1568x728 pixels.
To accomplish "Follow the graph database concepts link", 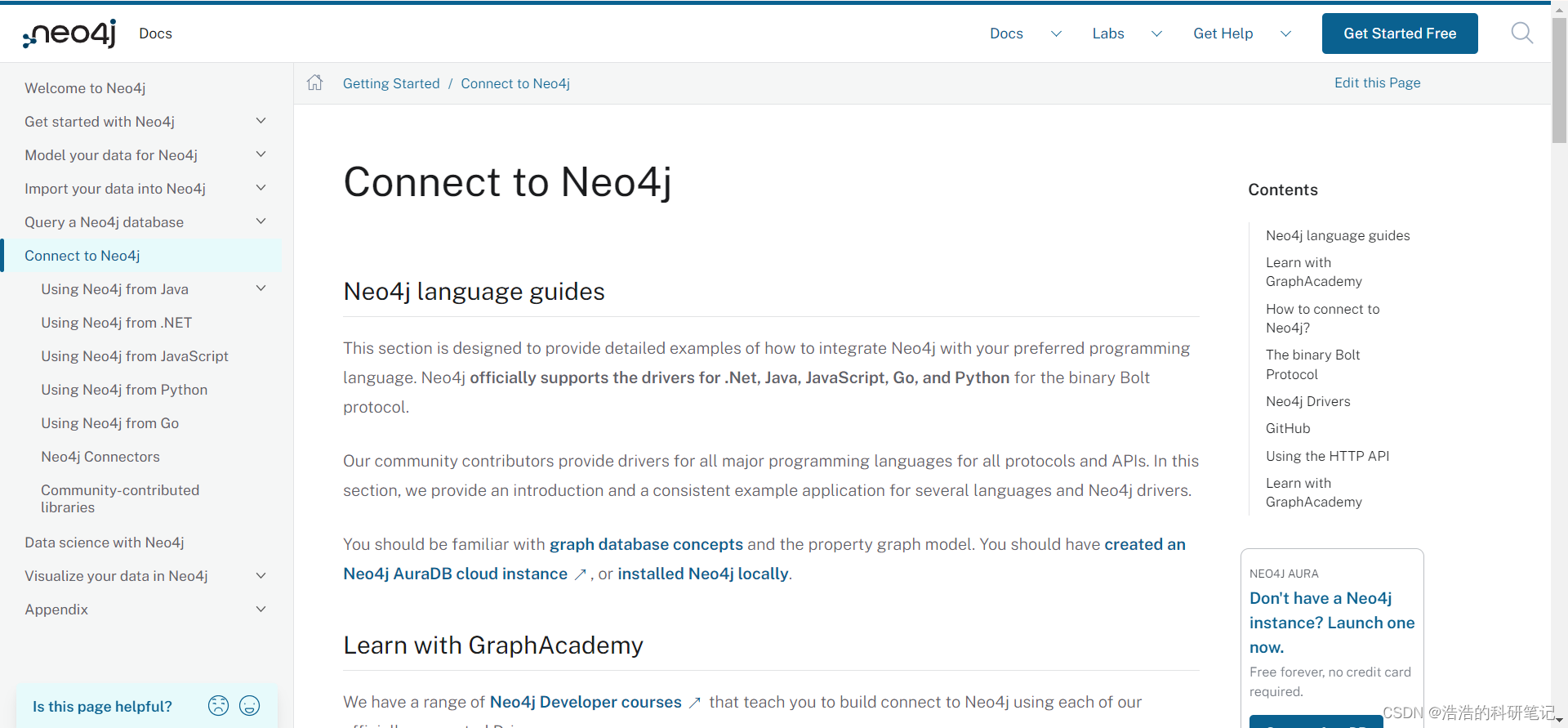I will (646, 544).
